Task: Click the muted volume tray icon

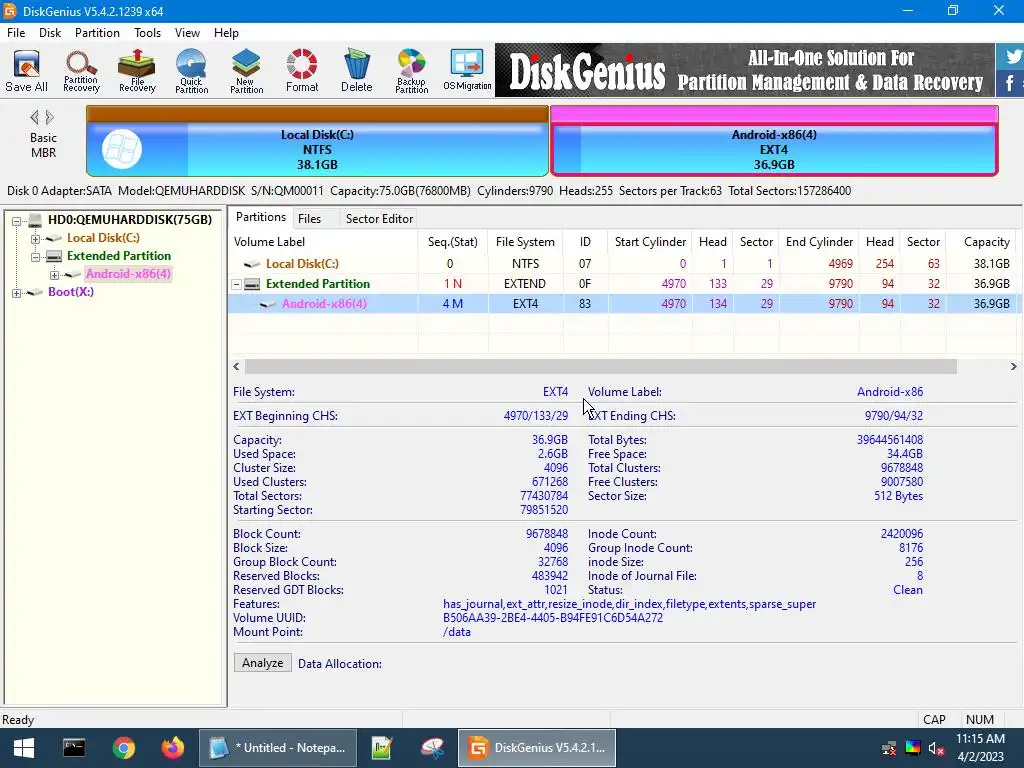Action: click(x=937, y=748)
